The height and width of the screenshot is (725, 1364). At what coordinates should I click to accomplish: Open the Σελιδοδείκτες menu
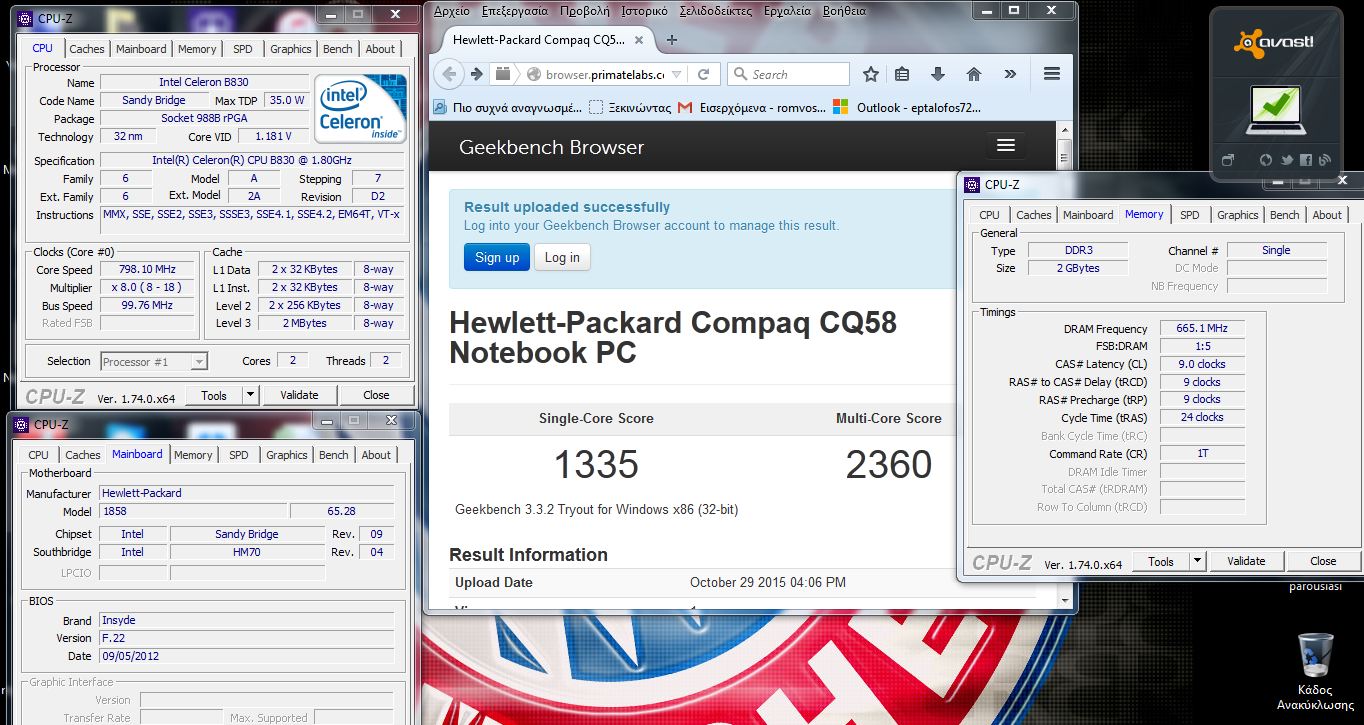point(716,11)
